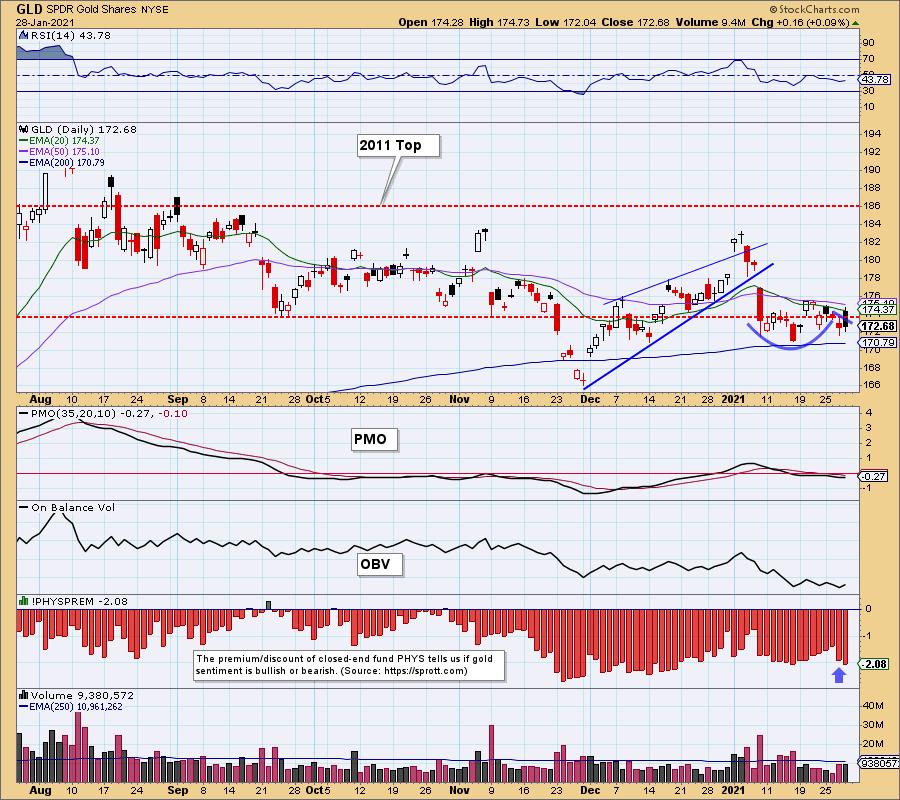The height and width of the screenshot is (800, 900).
Task: Select the Volume 9,380,572 legend label
Action: click(82, 695)
